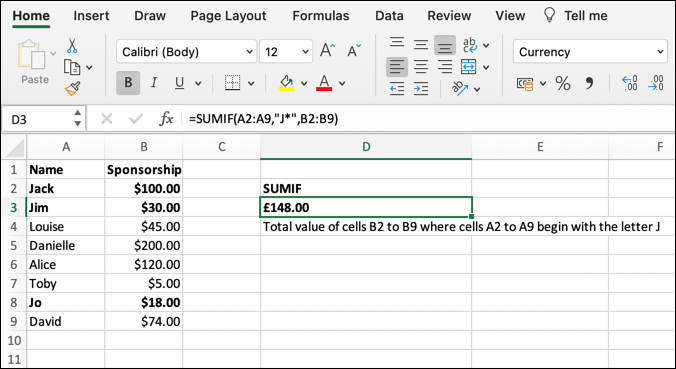Increase decimal places

[x=629, y=83]
